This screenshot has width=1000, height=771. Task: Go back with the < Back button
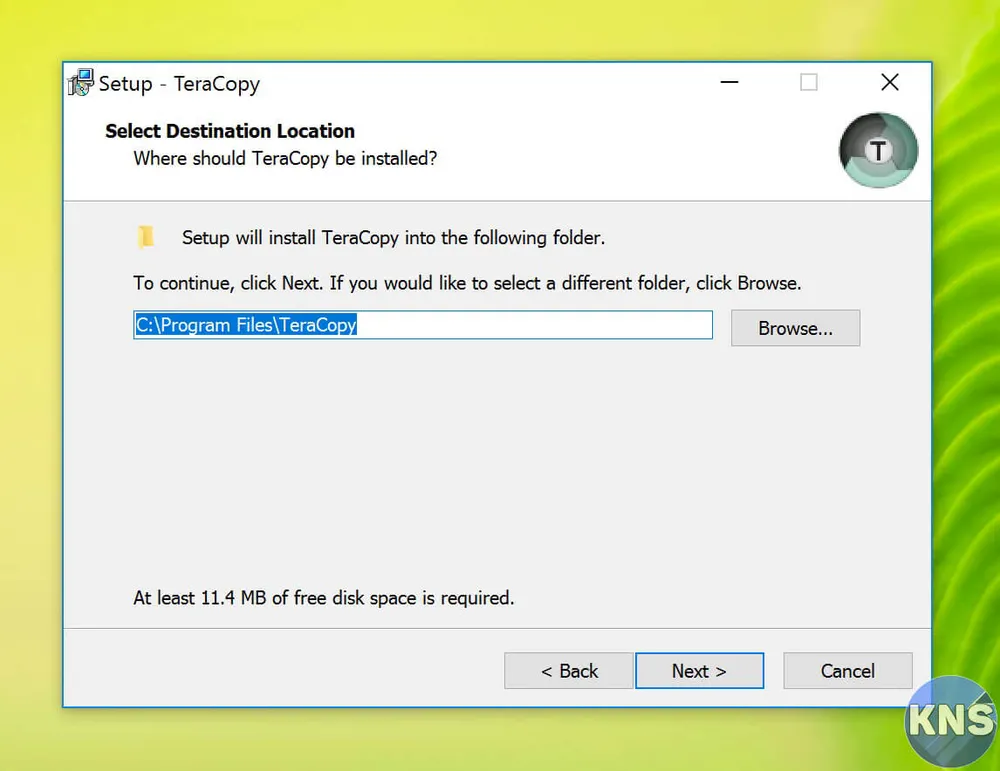[x=568, y=670]
